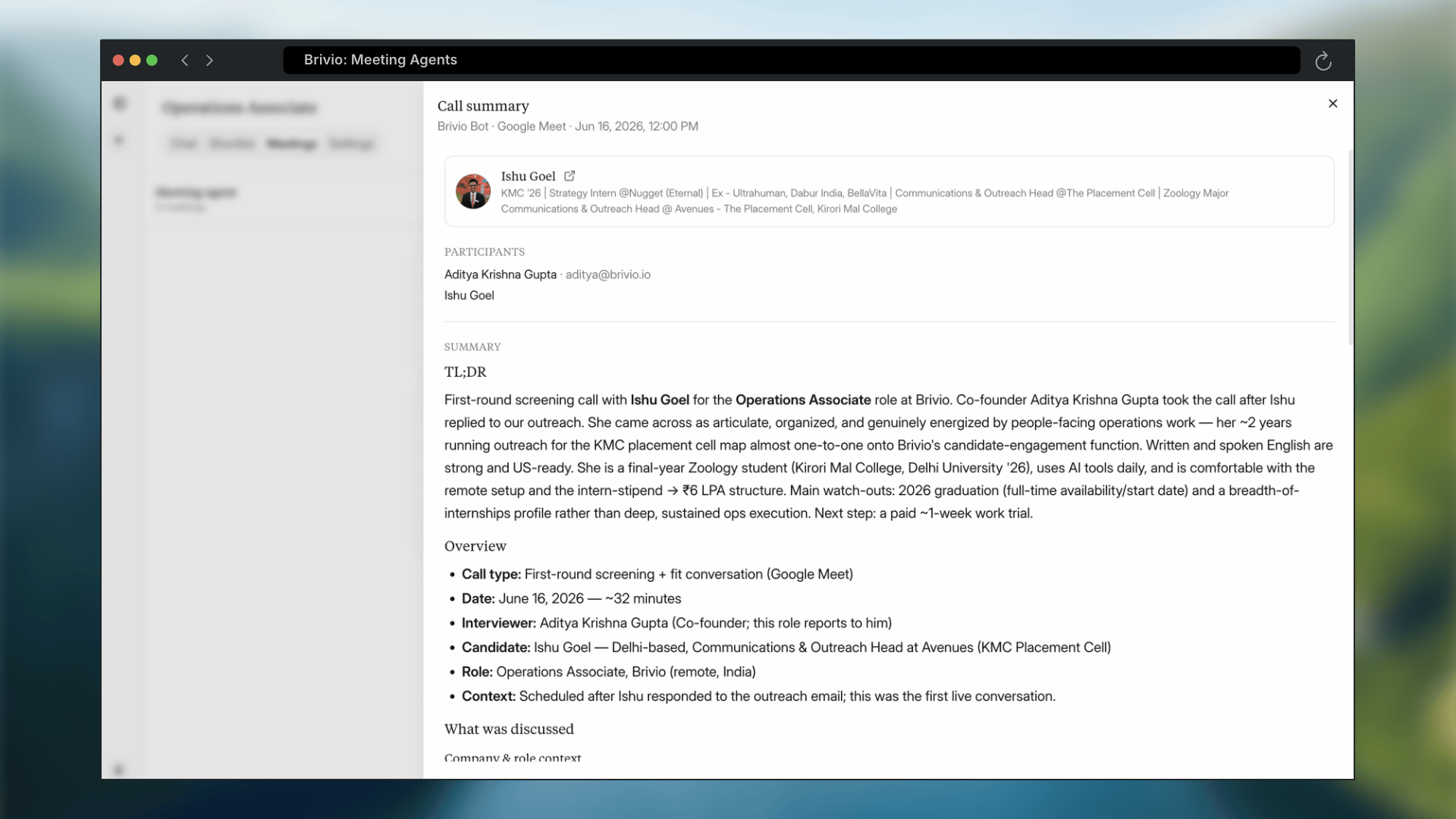Select Ishu Goel in participants list
The width and height of the screenshot is (1456, 819).
(x=469, y=296)
